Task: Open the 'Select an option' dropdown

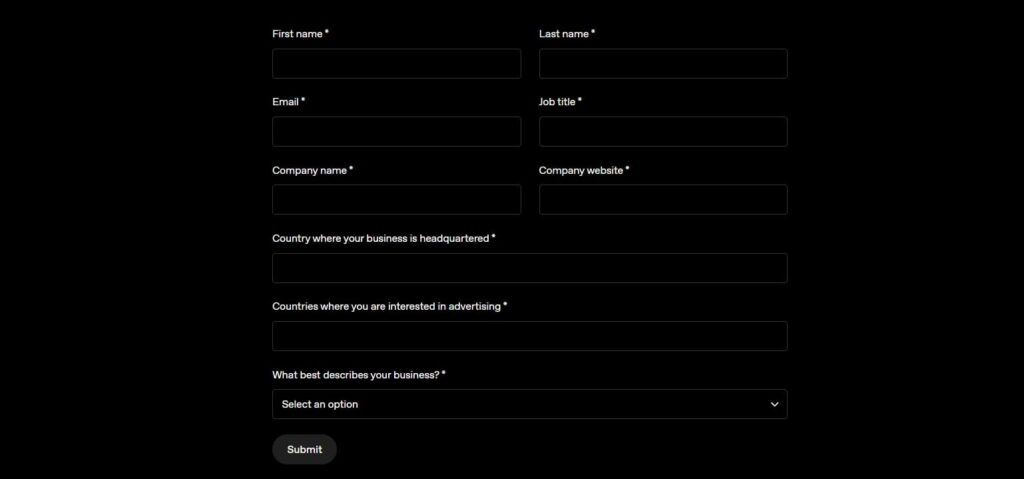Action: [x=520, y=404]
